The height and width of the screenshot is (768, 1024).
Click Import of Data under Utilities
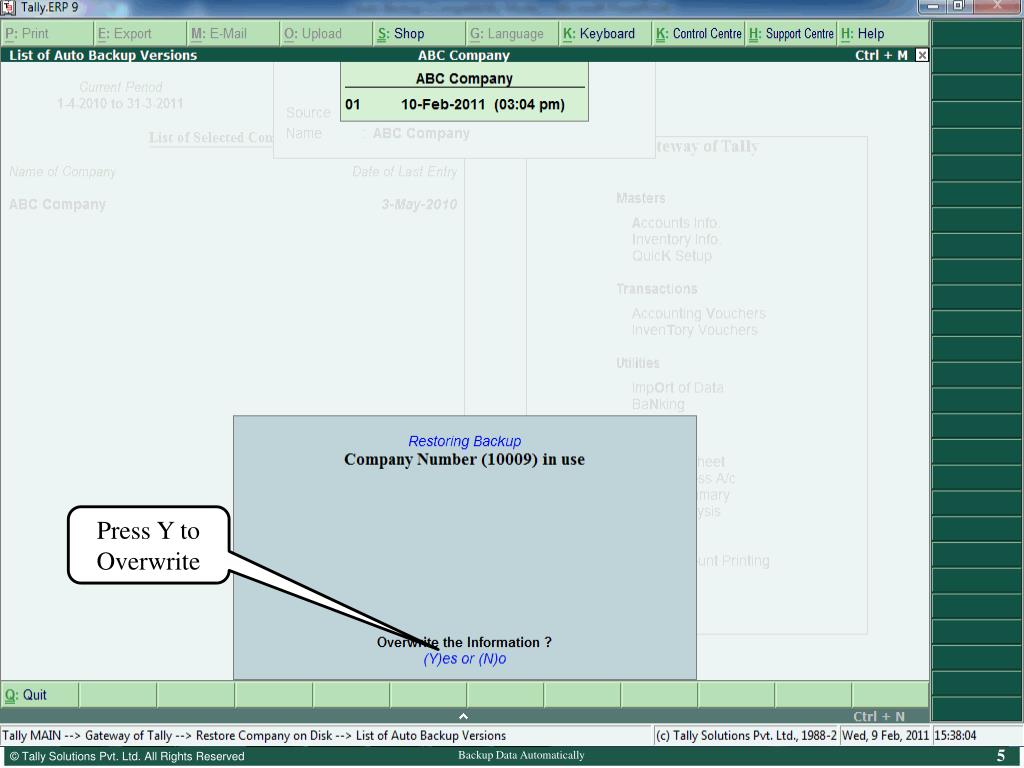(677, 388)
